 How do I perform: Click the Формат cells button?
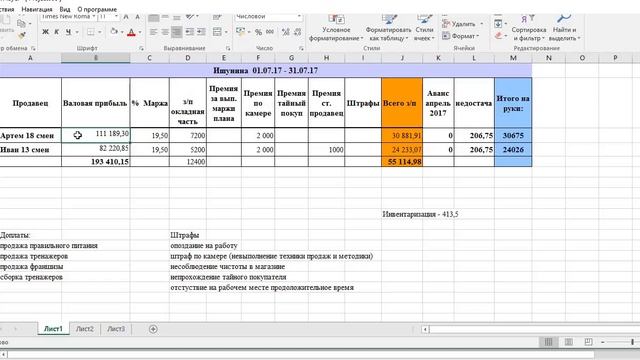pos(460,36)
